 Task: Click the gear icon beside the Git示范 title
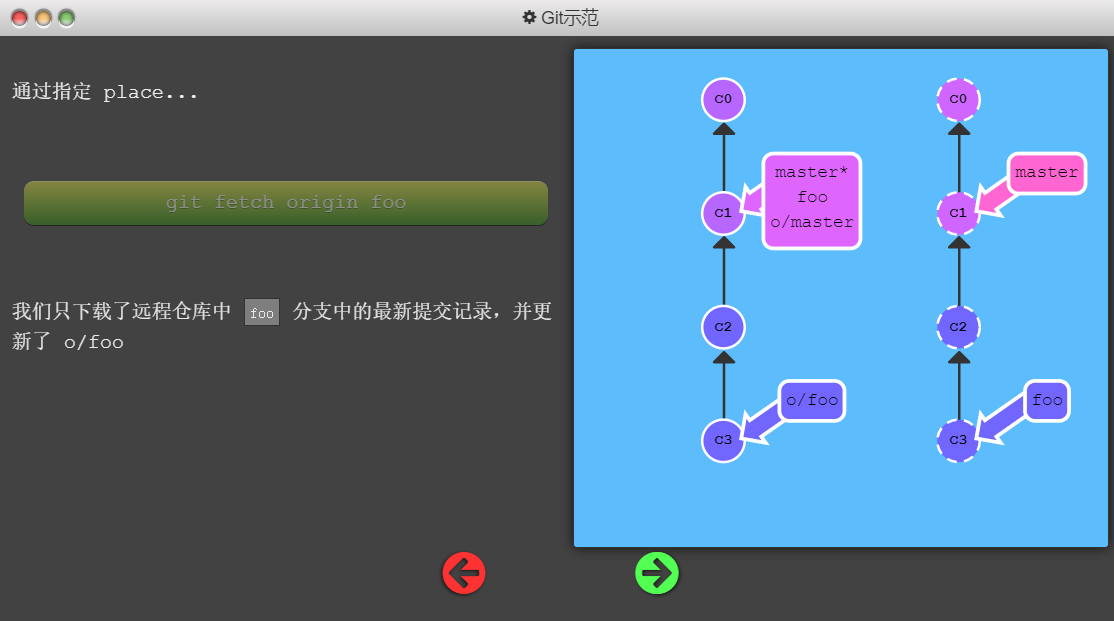530,17
